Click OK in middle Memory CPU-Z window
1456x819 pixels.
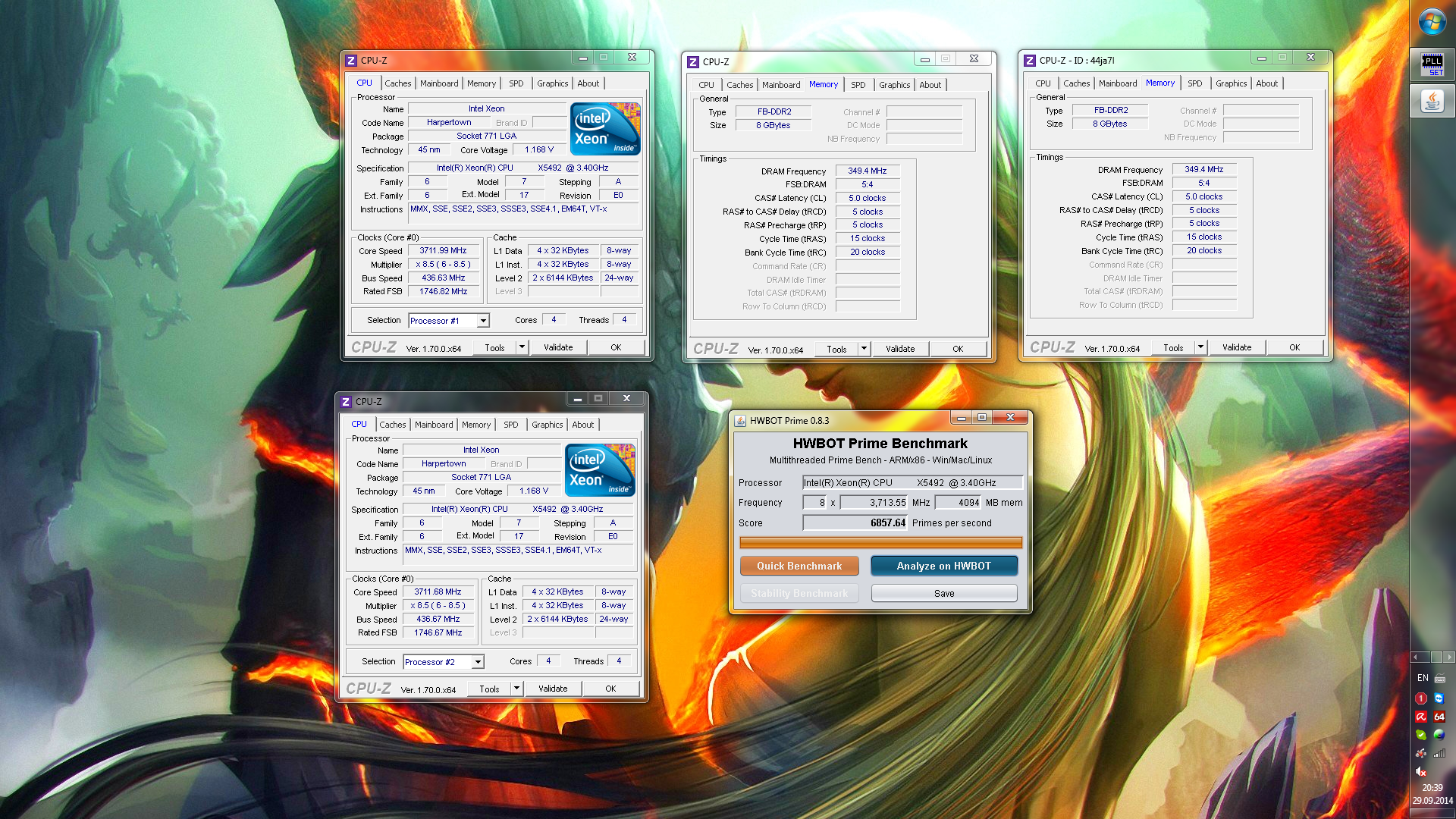(958, 349)
